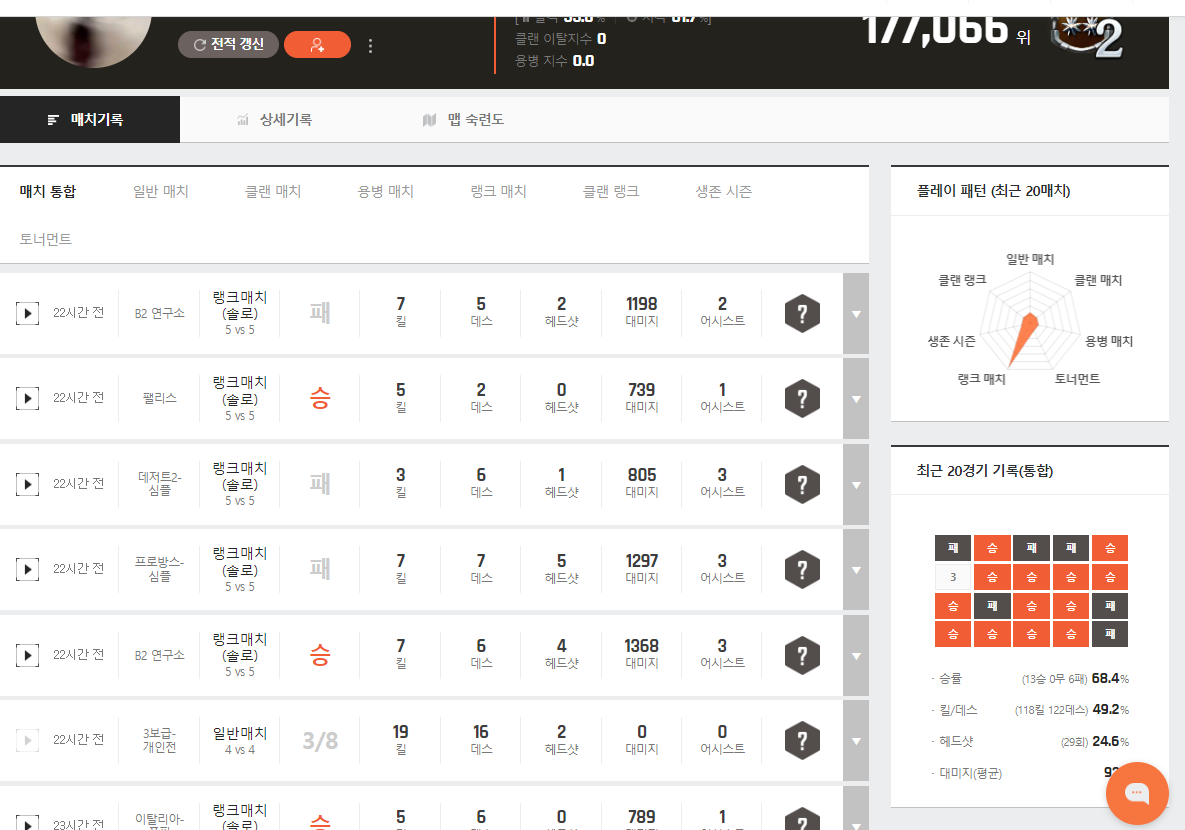Play replay of first B2 연구소 match
The height and width of the screenshot is (830, 1185).
(27, 313)
